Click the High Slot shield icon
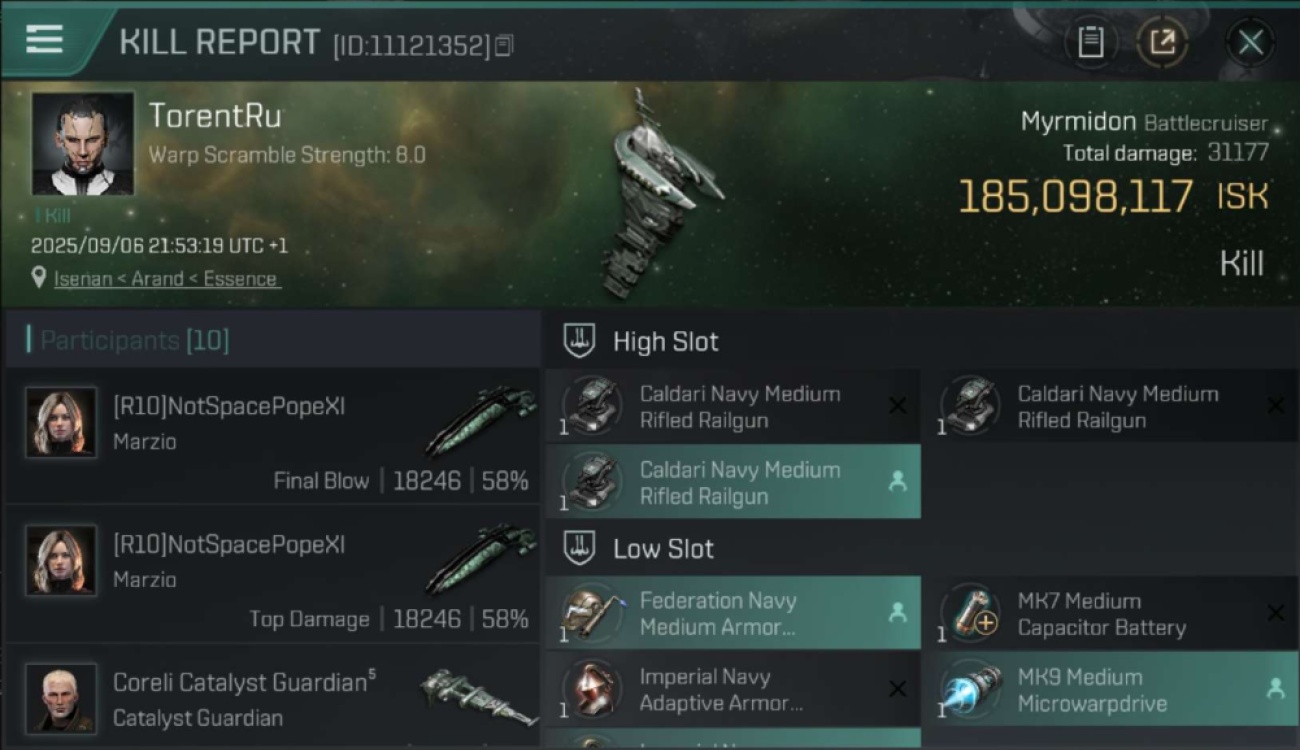The width and height of the screenshot is (1300, 750). [580, 341]
